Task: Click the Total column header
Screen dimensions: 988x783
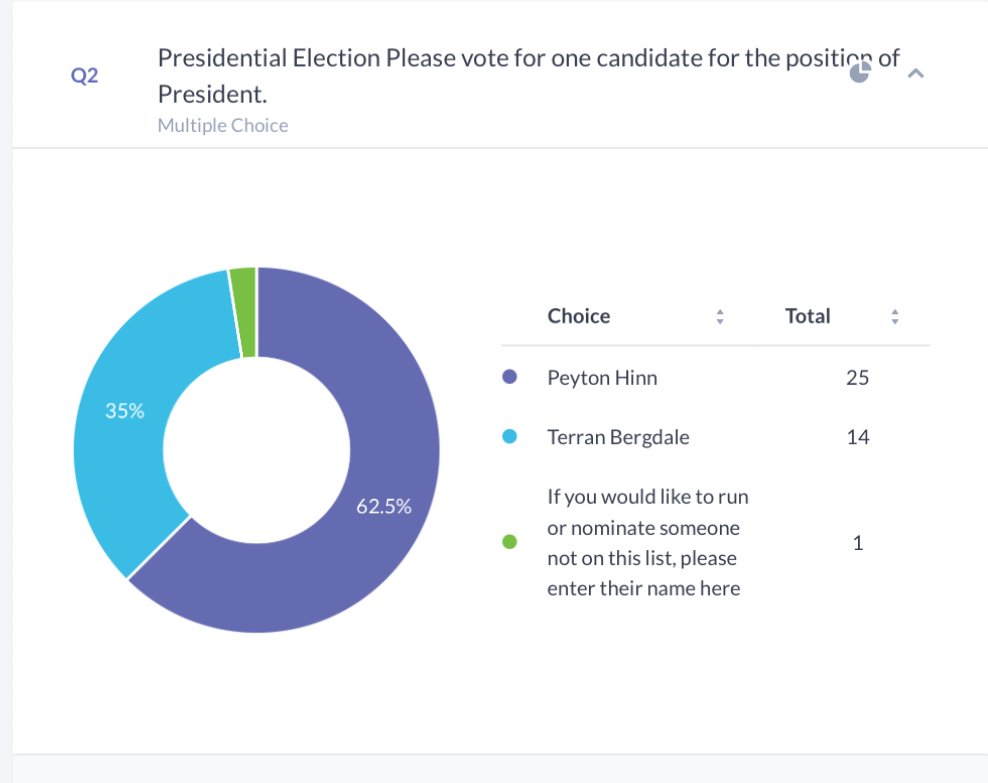Action: pyautogui.click(x=808, y=316)
